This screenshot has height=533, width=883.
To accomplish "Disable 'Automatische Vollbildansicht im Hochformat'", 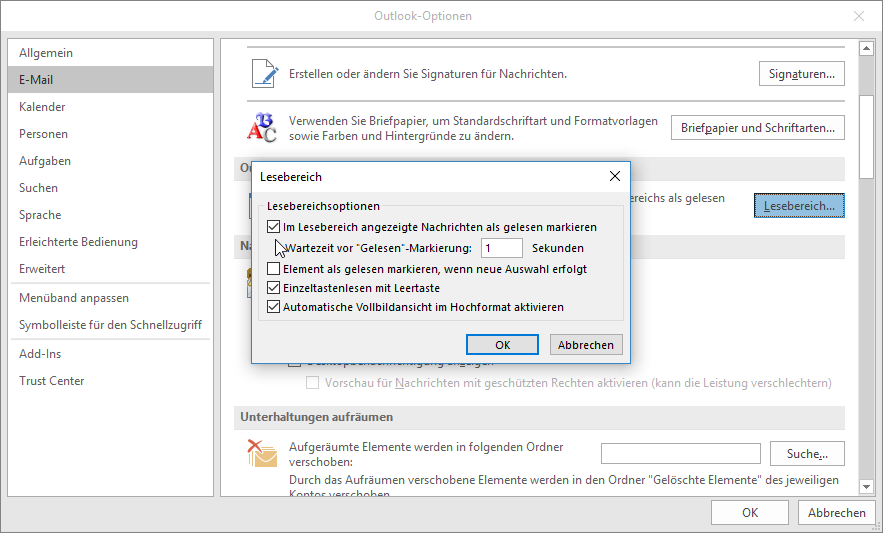I will (x=274, y=307).
